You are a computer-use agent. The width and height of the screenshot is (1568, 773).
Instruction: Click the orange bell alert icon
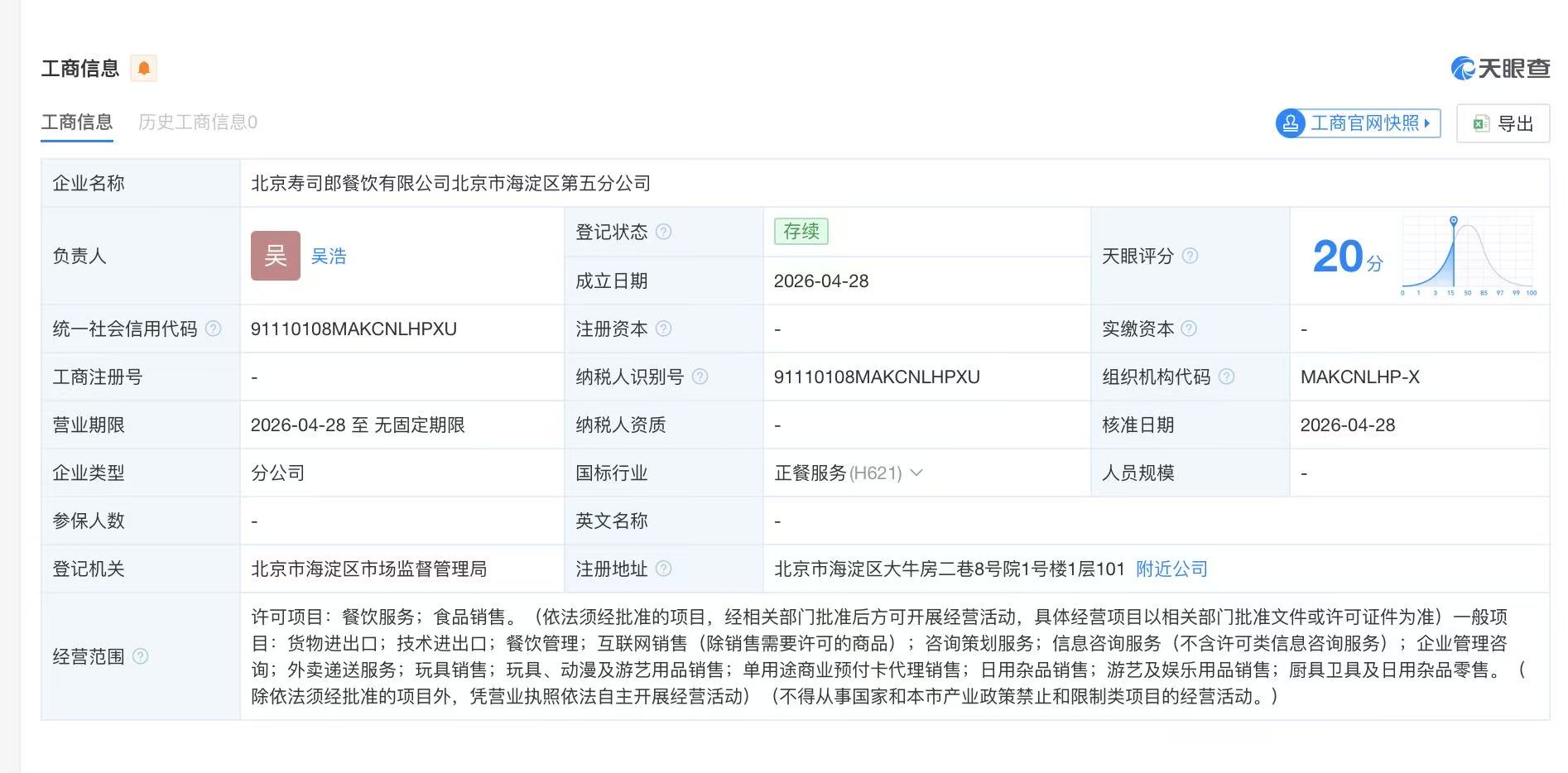143,68
